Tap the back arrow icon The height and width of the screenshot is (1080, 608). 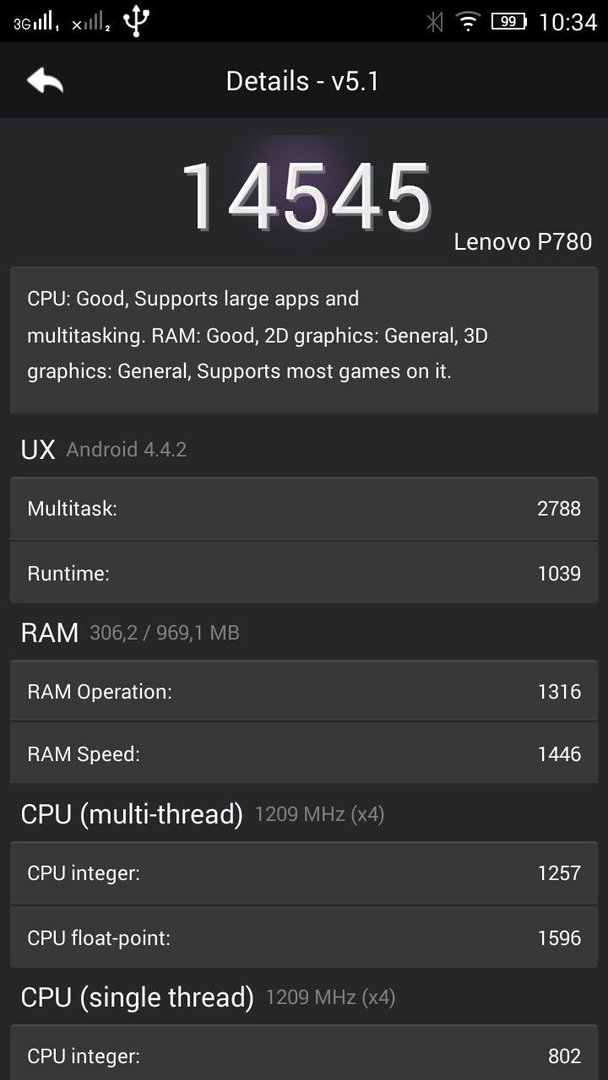tap(45, 81)
